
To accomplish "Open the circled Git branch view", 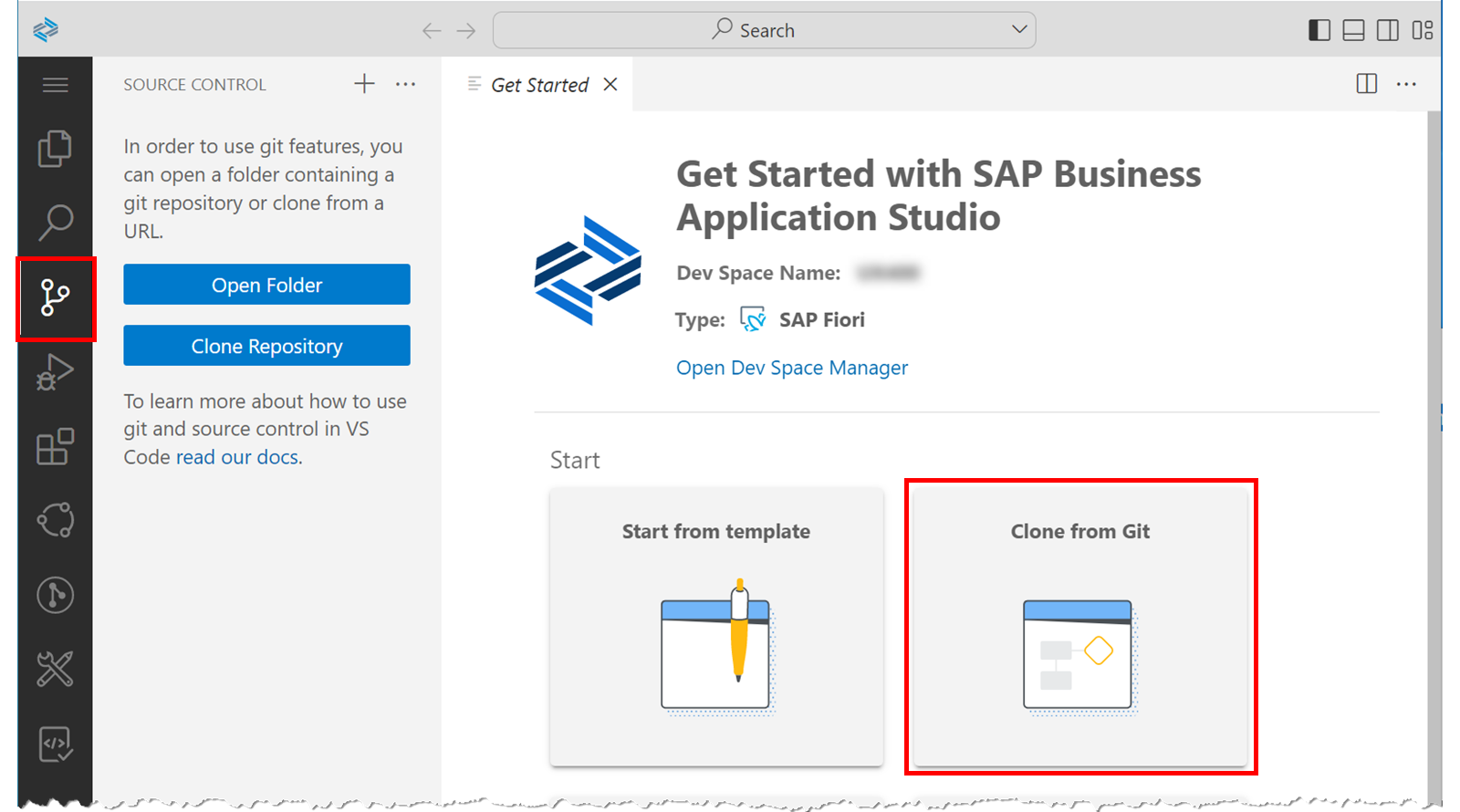I will [x=55, y=595].
